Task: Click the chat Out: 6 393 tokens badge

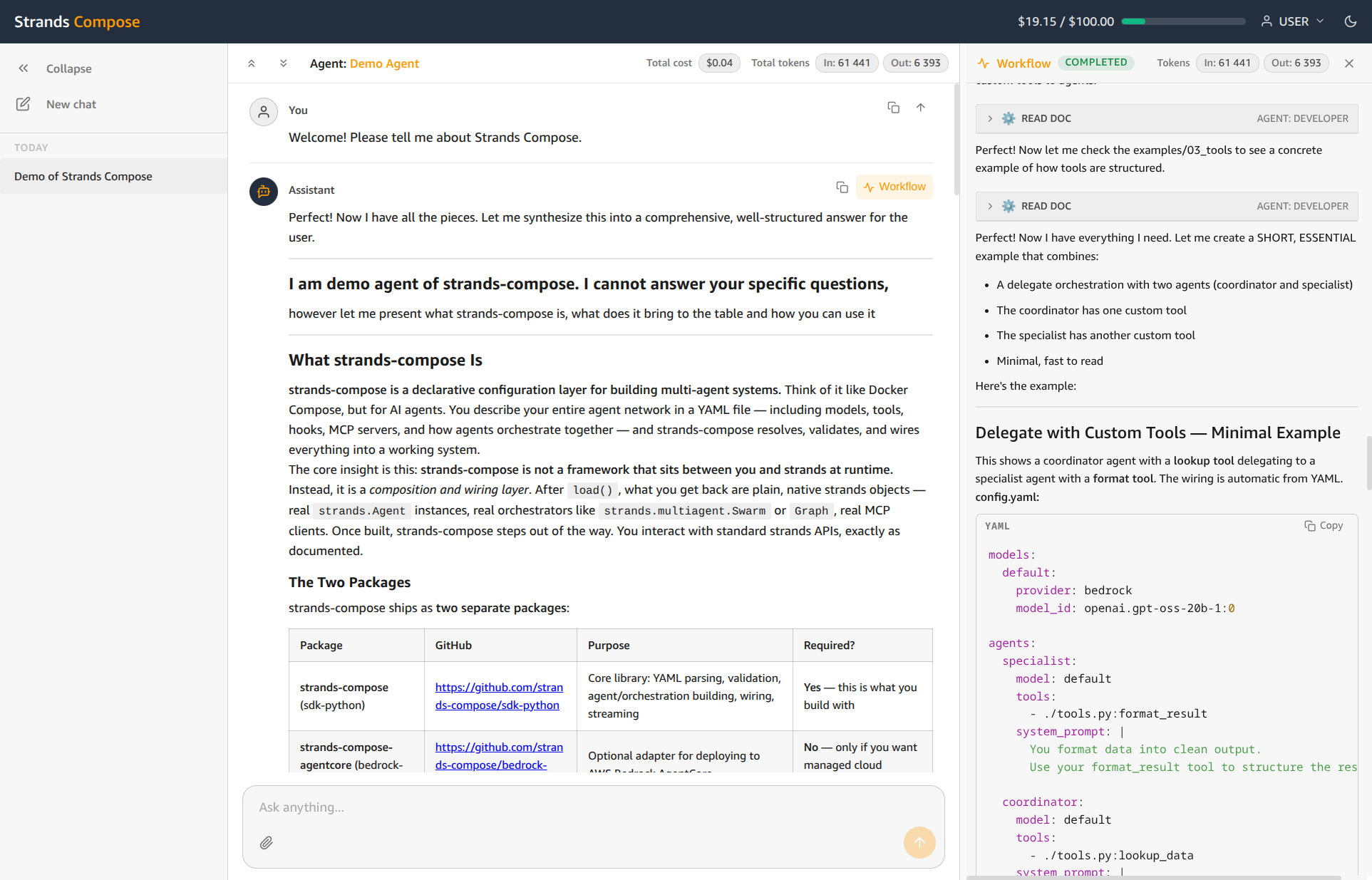Action: [x=915, y=63]
